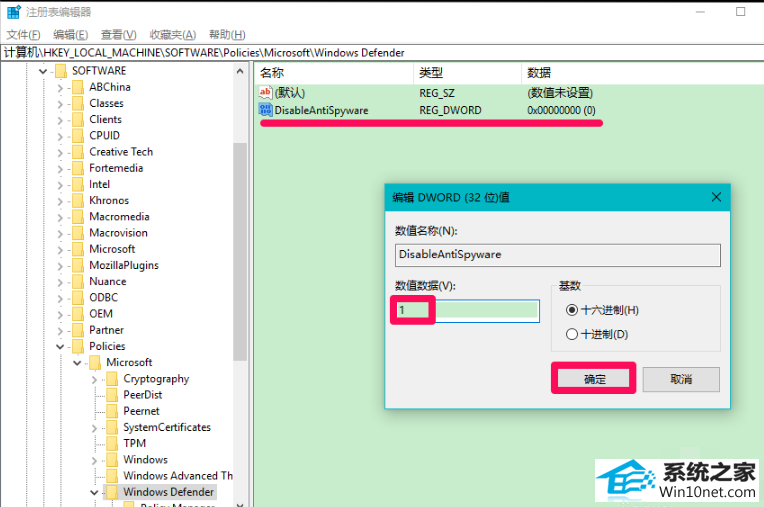Select the DisableAntiSpyware DWORD value icon
This screenshot has height=507, width=764.
click(x=266, y=110)
